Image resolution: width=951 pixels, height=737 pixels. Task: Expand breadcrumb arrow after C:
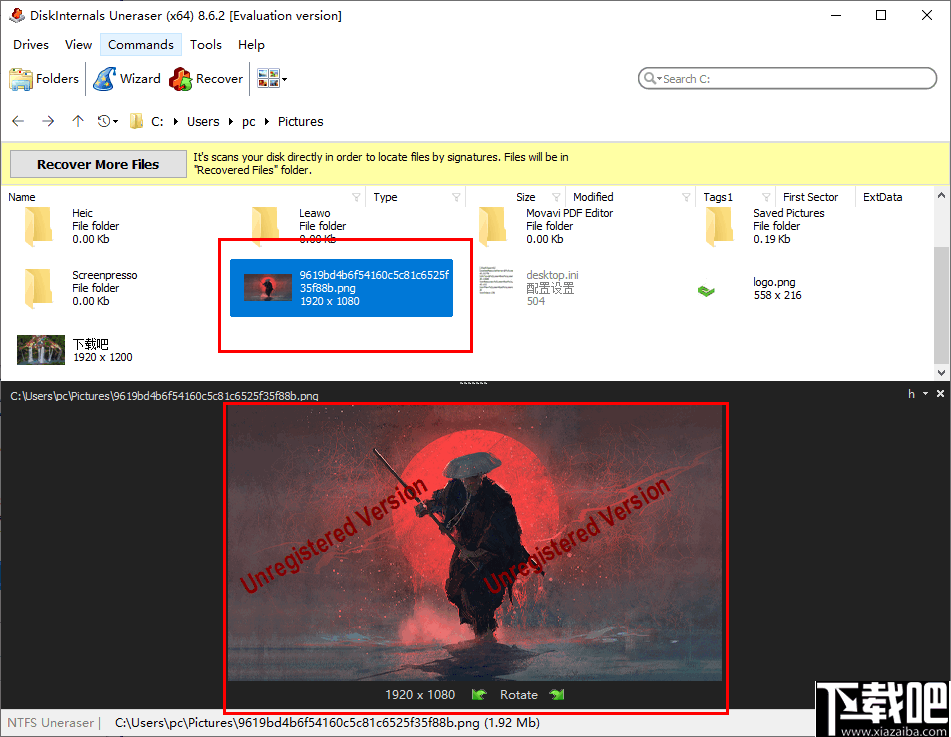pos(176,121)
